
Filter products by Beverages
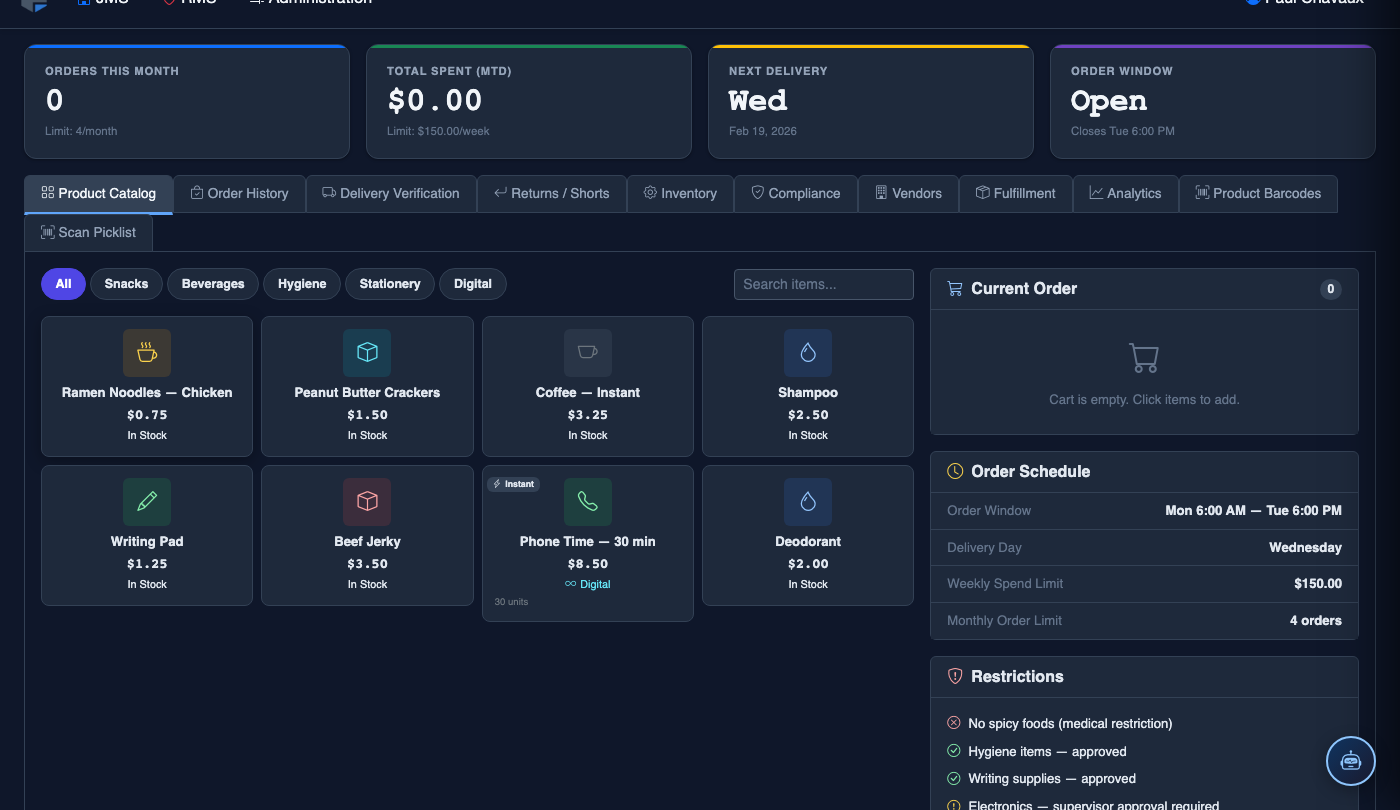pos(213,284)
